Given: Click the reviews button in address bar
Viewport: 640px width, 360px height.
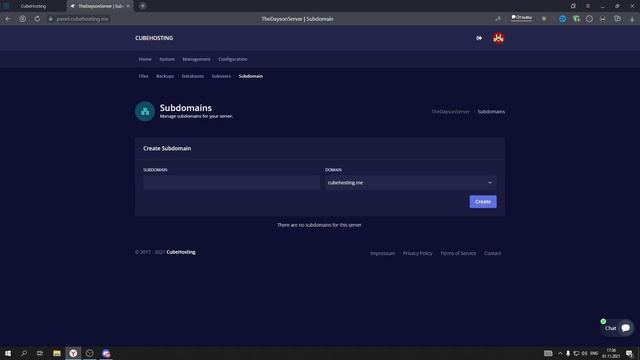Looking at the screenshot, I should [x=522, y=18].
